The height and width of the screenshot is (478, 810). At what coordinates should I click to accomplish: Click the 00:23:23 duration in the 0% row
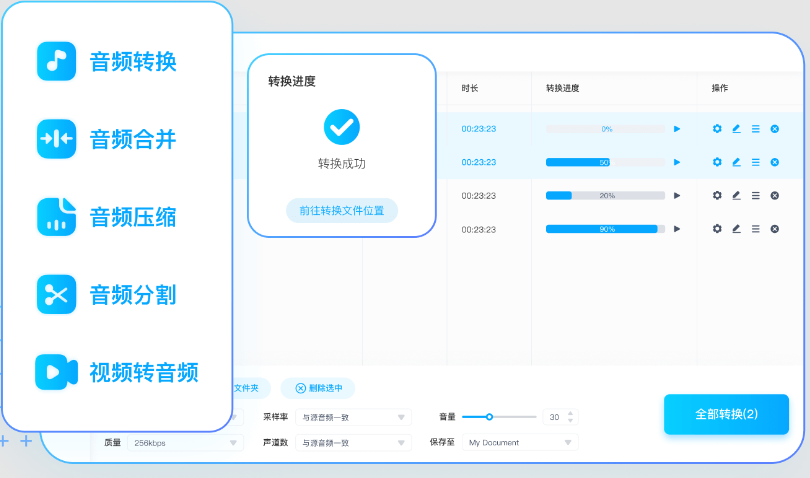click(479, 129)
